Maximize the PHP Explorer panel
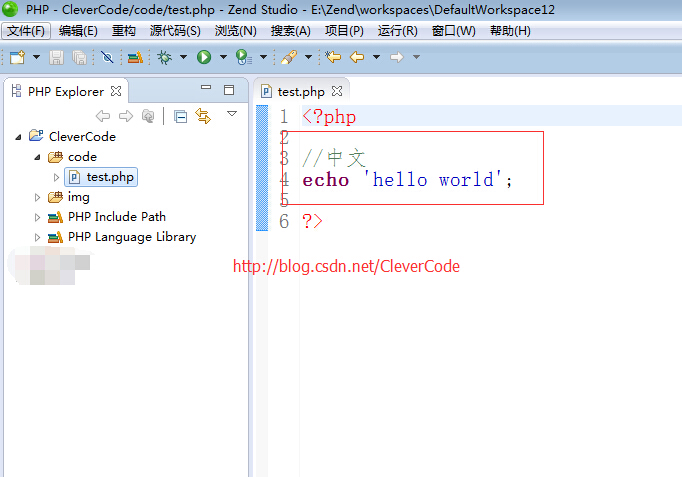Screen dimensions: 682x477 229,90
